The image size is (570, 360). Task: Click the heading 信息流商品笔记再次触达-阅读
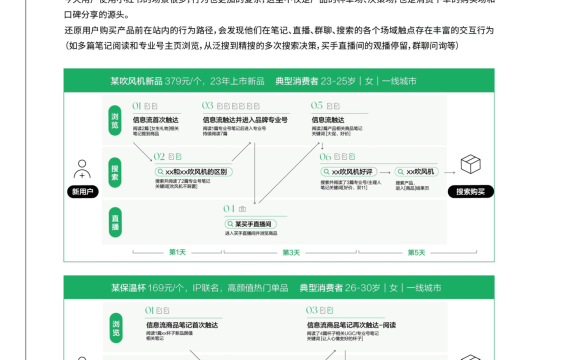pos(351,325)
